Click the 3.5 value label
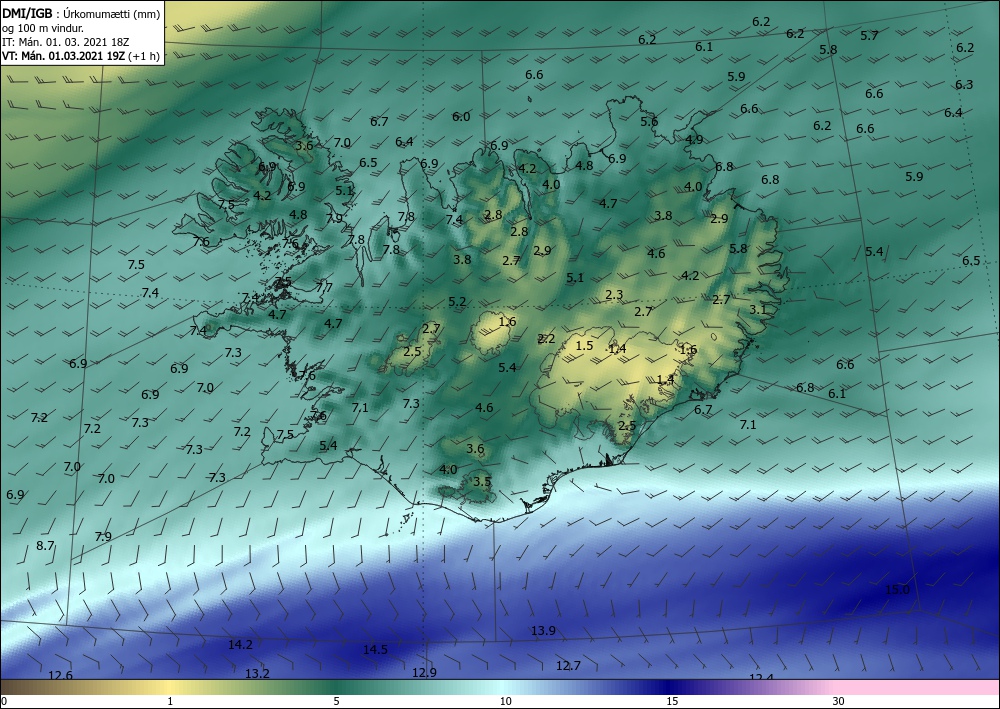Image resolution: width=1000 pixels, height=709 pixels. click(x=483, y=481)
